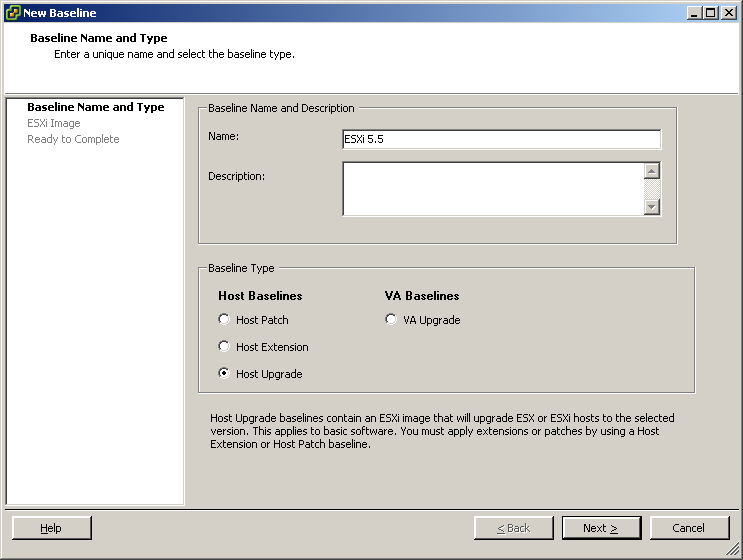Go to the ESXi Image wizard step

[x=53, y=123]
